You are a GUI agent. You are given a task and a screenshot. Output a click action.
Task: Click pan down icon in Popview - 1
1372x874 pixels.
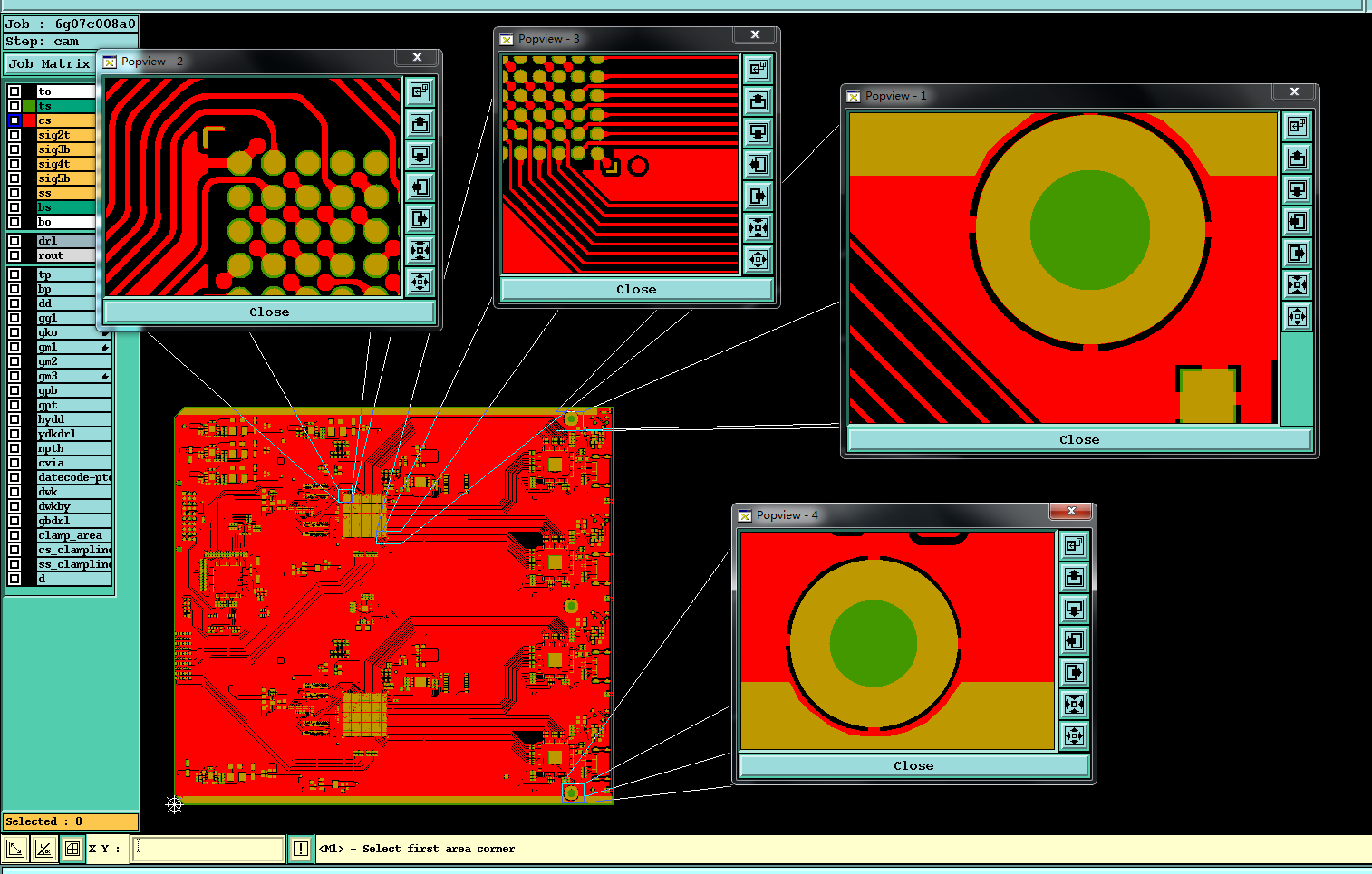point(1297,189)
